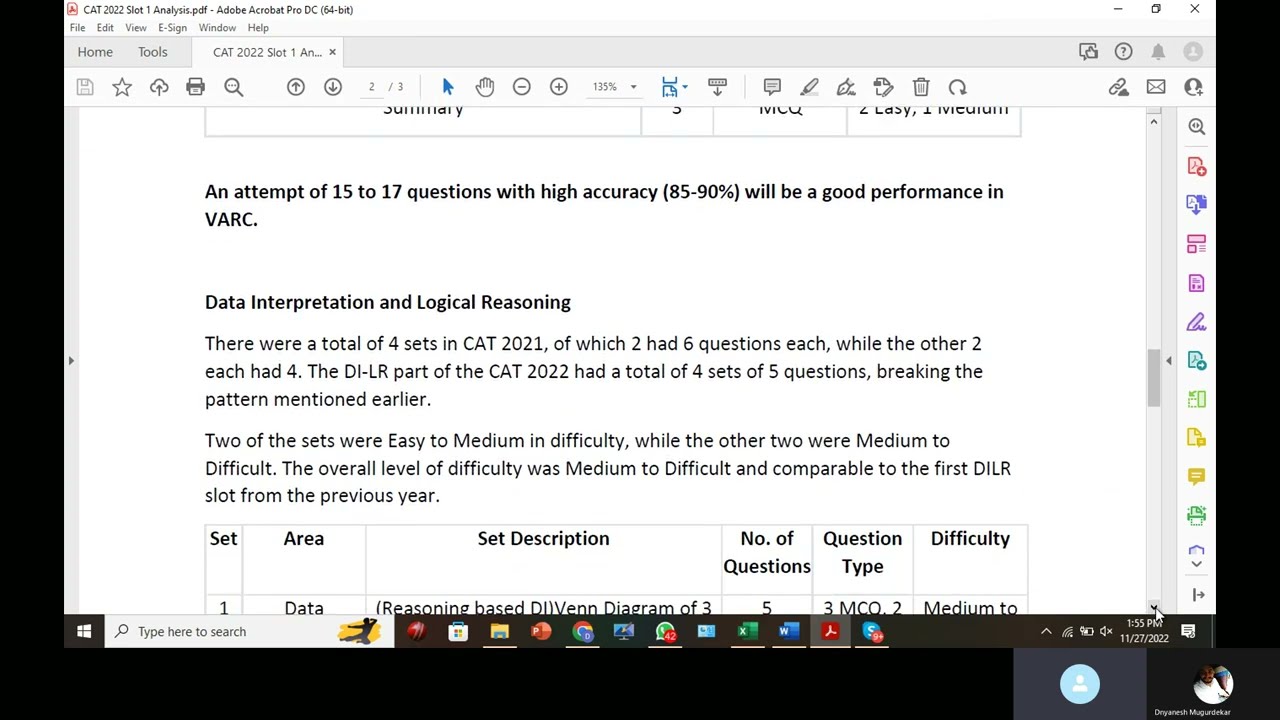This screenshot has width=1280, height=720.
Task: Rotate the page with the rotate icon
Action: 958,87
